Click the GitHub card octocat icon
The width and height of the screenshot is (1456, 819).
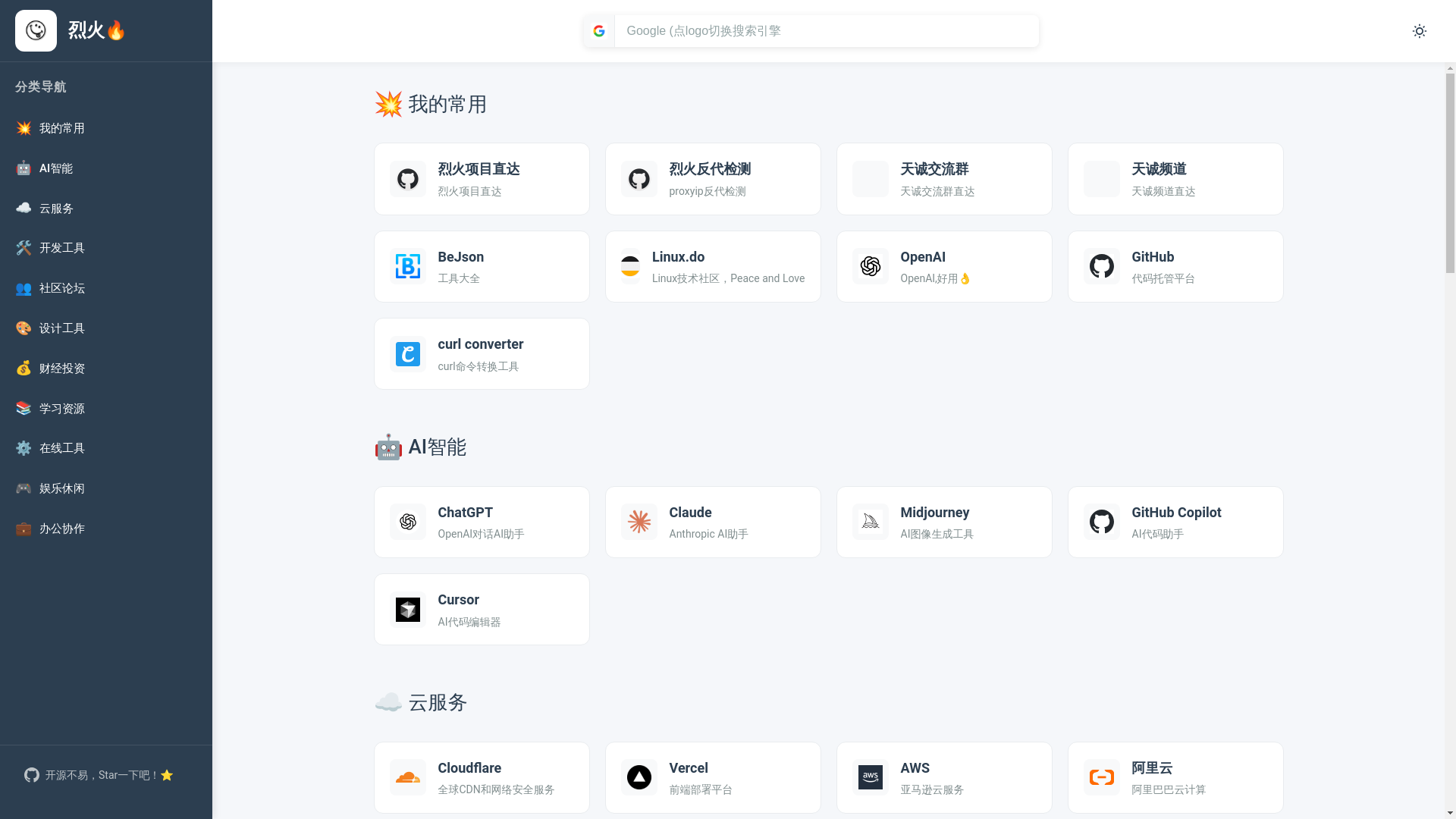coord(1102,266)
